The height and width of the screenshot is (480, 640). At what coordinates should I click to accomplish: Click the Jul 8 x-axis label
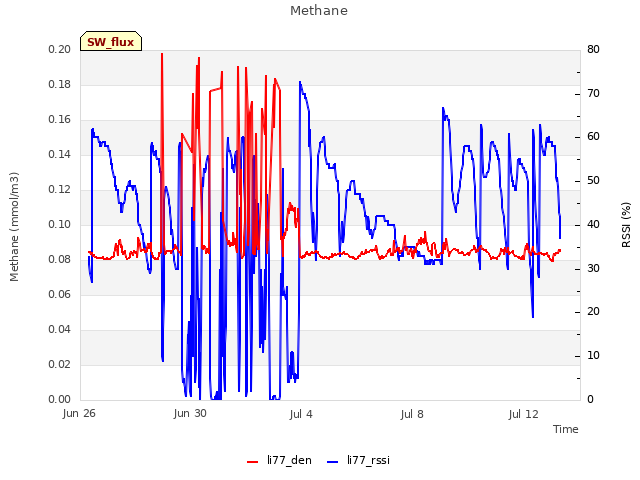point(412,414)
